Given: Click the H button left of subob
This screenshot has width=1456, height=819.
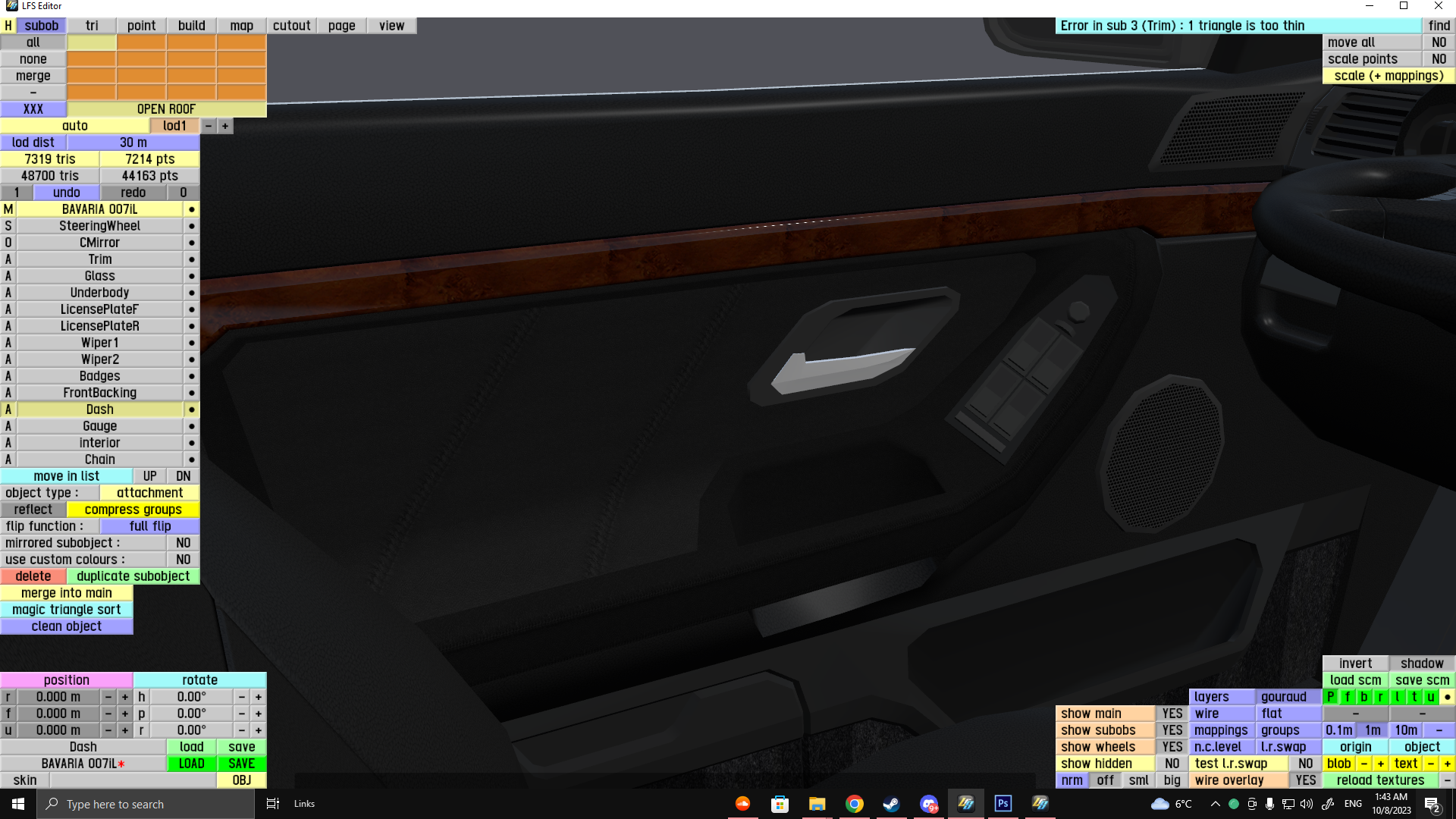Looking at the screenshot, I should (x=8, y=26).
